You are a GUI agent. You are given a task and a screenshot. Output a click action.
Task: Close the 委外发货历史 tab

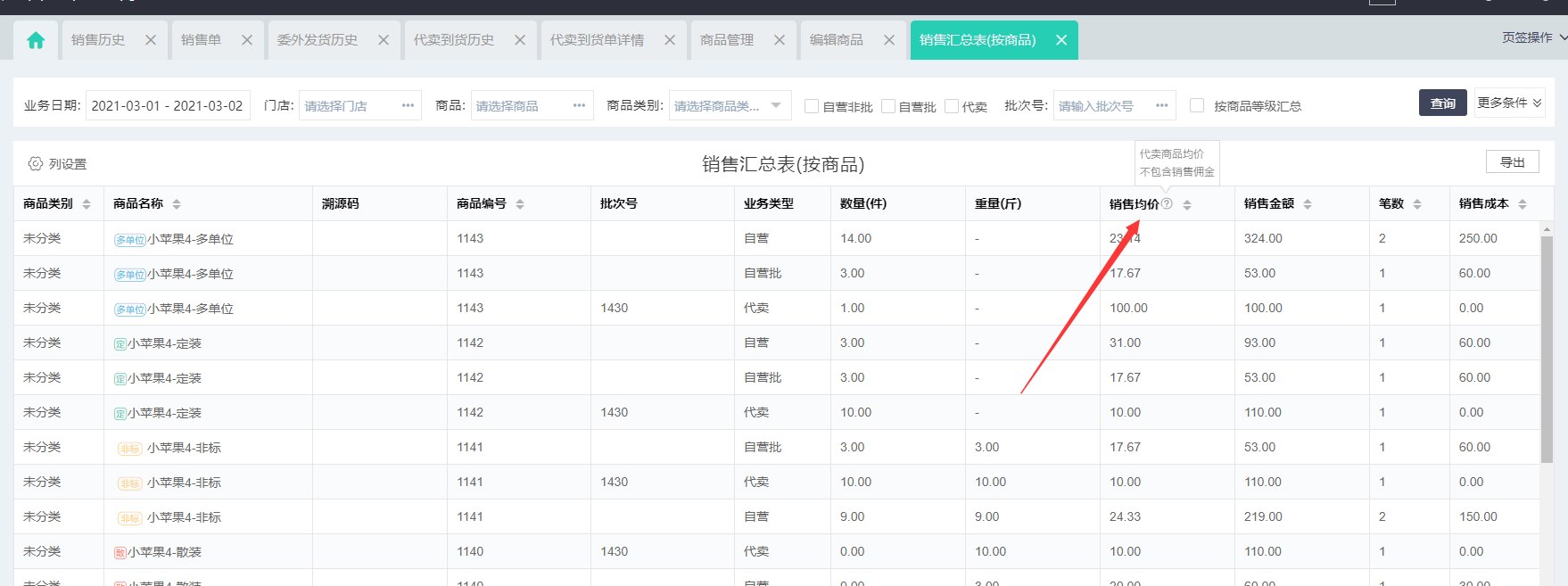tap(384, 40)
